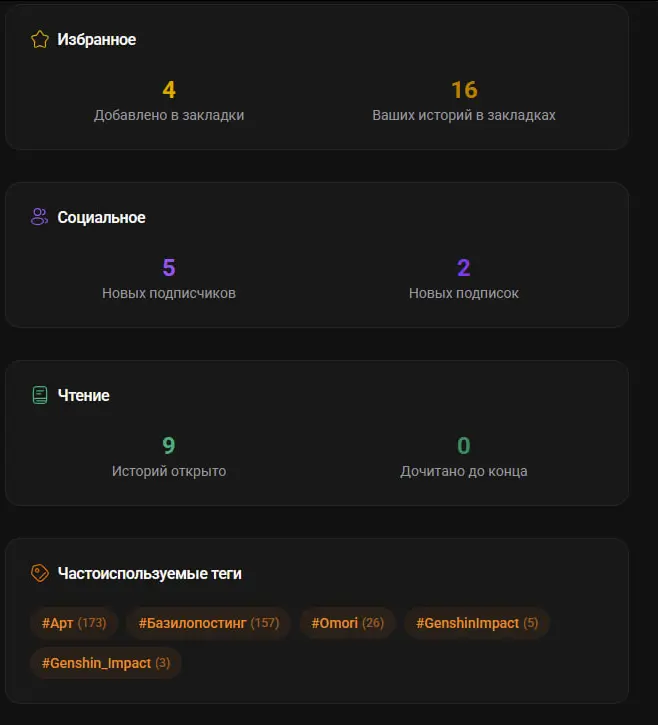Click the star icon beside Избранное
This screenshot has height=725, width=658.
[x=40, y=40]
